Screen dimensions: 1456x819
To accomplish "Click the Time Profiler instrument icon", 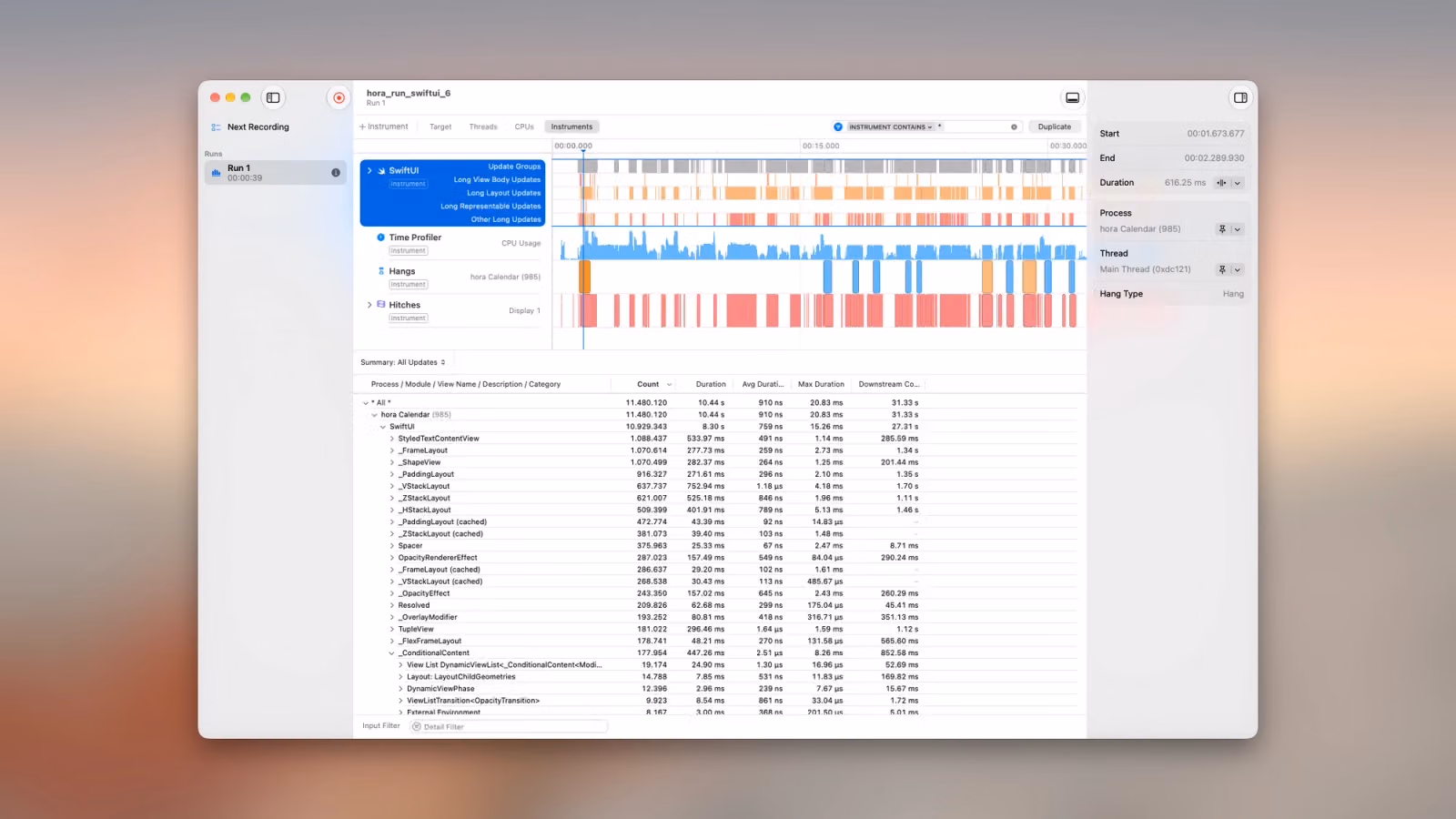I will 381,238.
